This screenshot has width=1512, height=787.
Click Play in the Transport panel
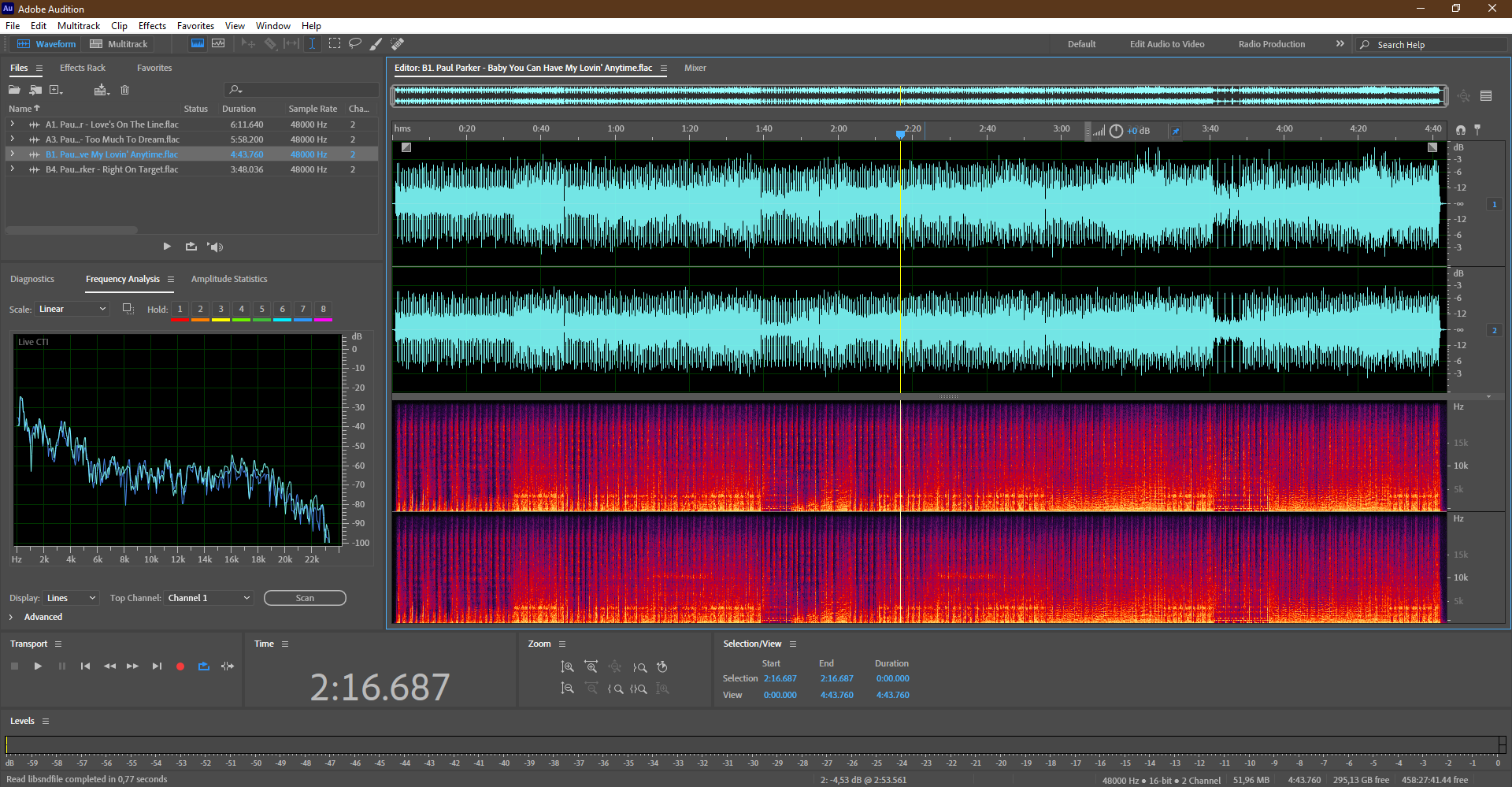38,666
